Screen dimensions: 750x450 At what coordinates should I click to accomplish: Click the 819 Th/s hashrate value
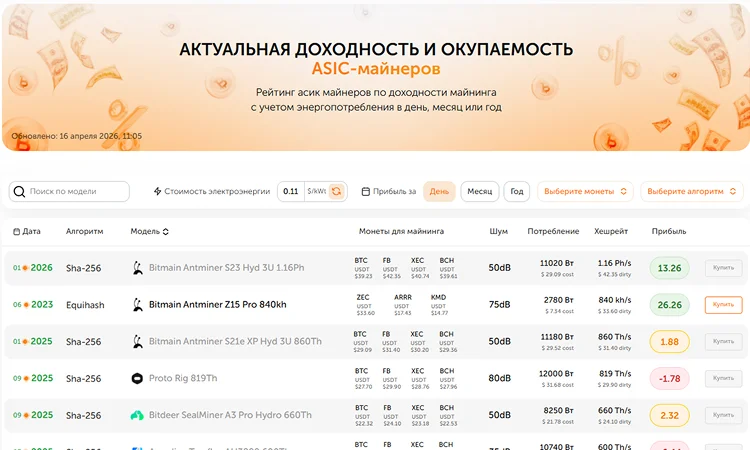615,374
